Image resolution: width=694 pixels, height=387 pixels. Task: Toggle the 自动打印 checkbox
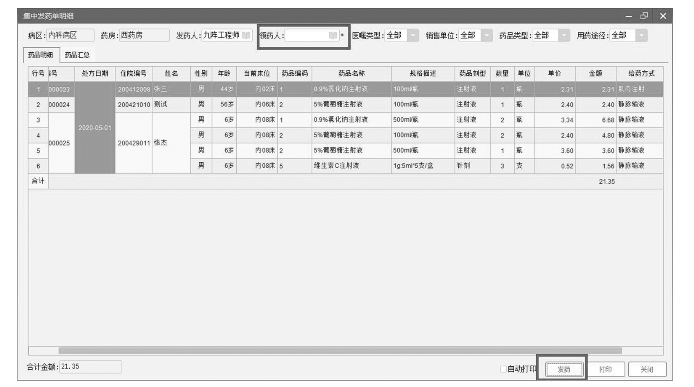click(x=503, y=369)
